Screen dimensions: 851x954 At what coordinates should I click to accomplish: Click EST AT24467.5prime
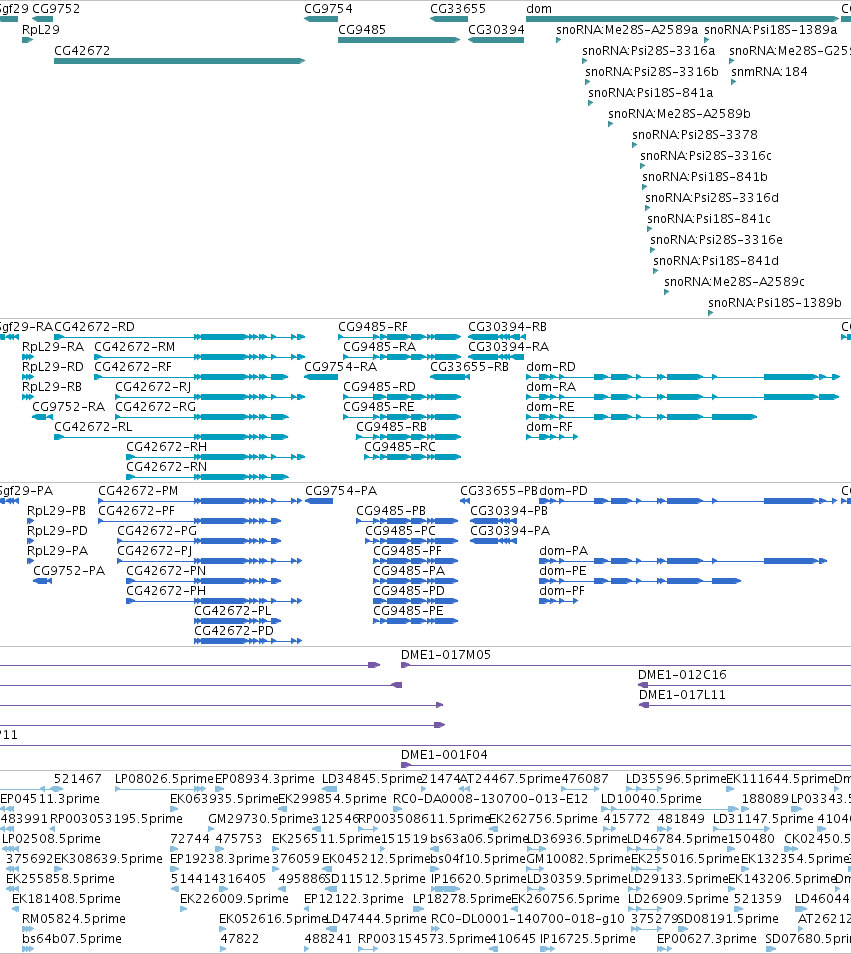pyautogui.click(x=510, y=779)
